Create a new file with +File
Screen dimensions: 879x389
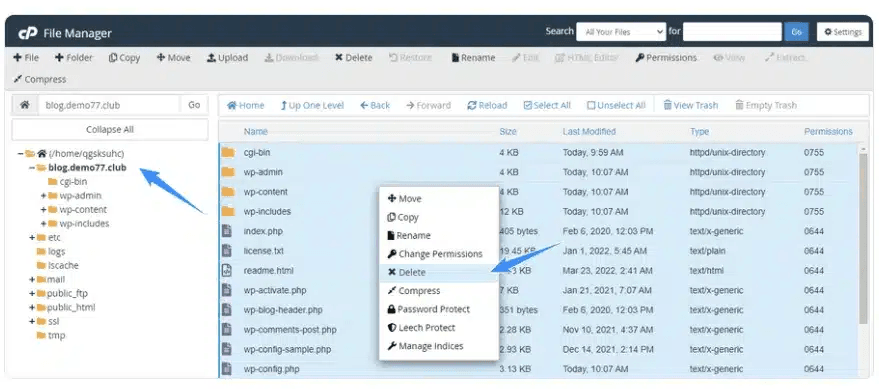tap(26, 58)
